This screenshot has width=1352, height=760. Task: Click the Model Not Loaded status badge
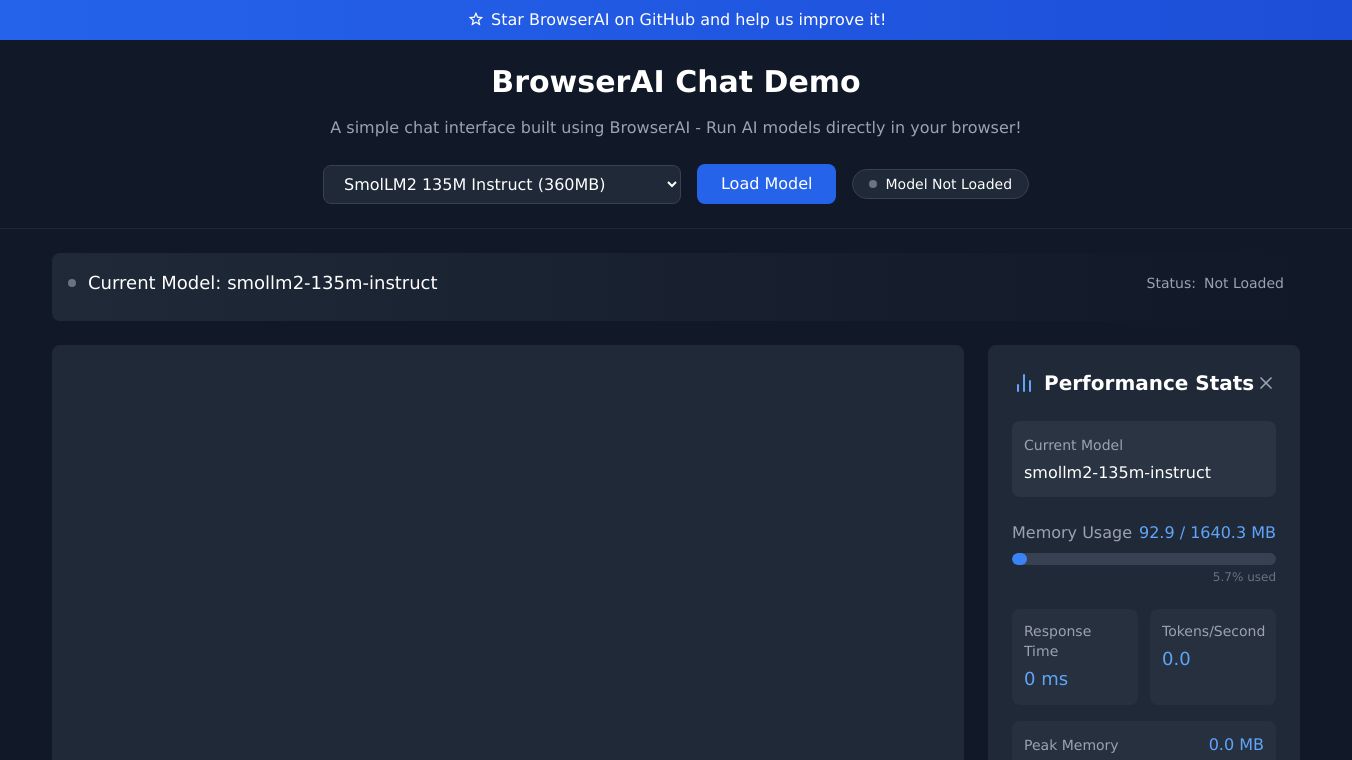[x=940, y=184]
